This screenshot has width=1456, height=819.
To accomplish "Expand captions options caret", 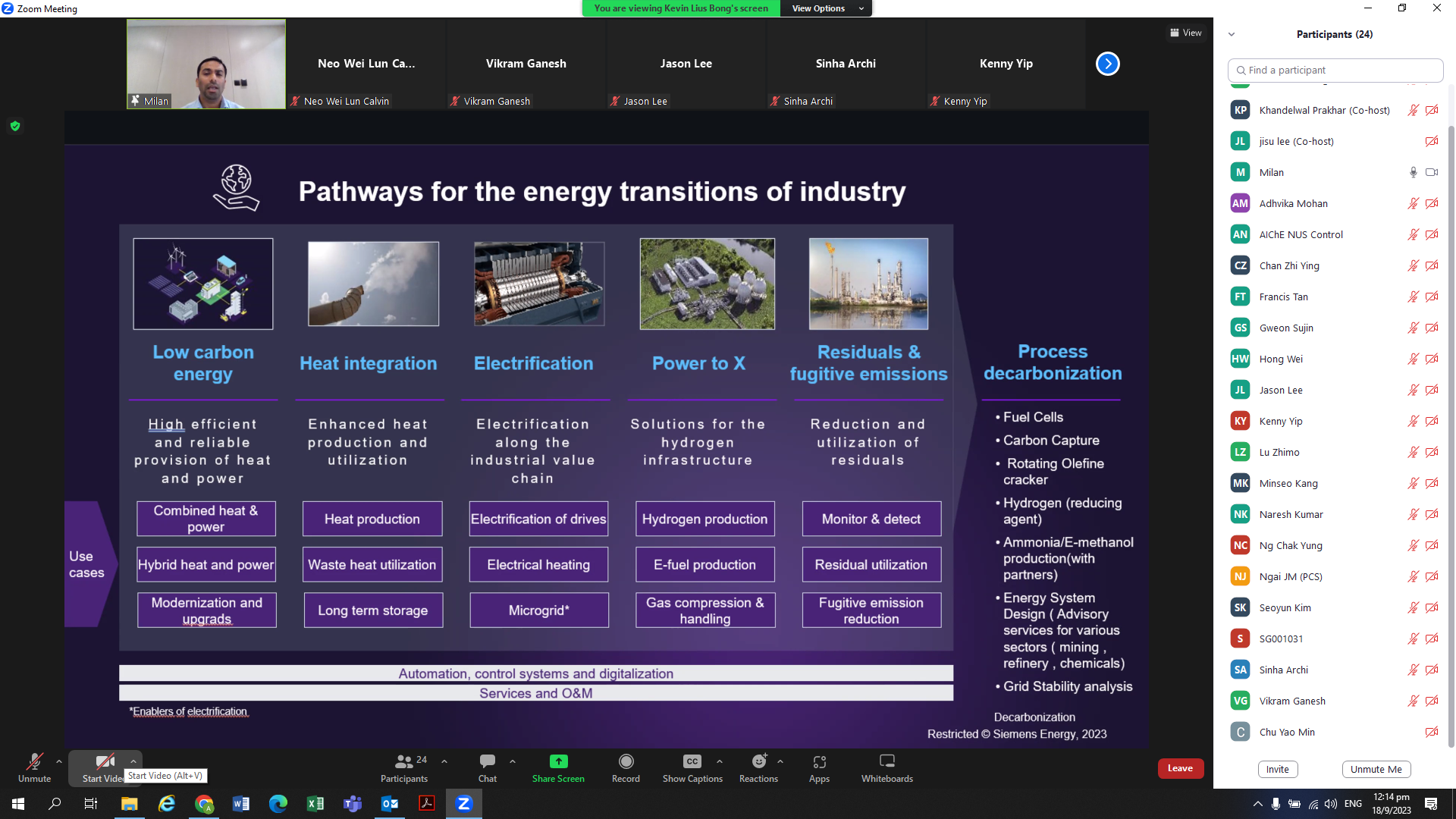I will pos(720,761).
